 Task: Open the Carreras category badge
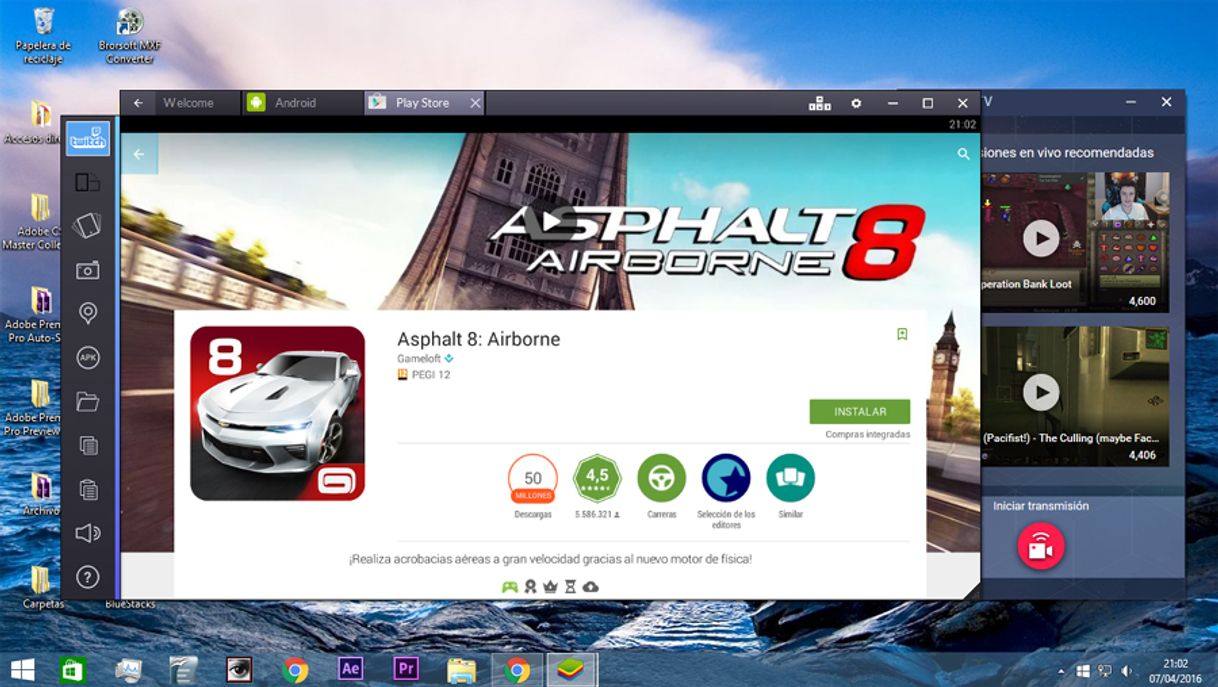(x=661, y=478)
